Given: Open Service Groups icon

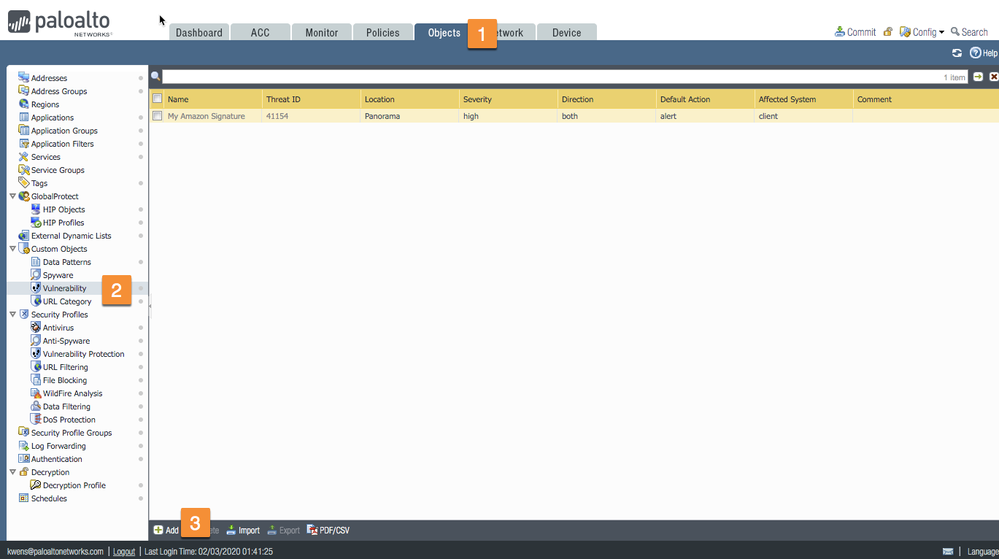Looking at the screenshot, I should tap(24, 170).
